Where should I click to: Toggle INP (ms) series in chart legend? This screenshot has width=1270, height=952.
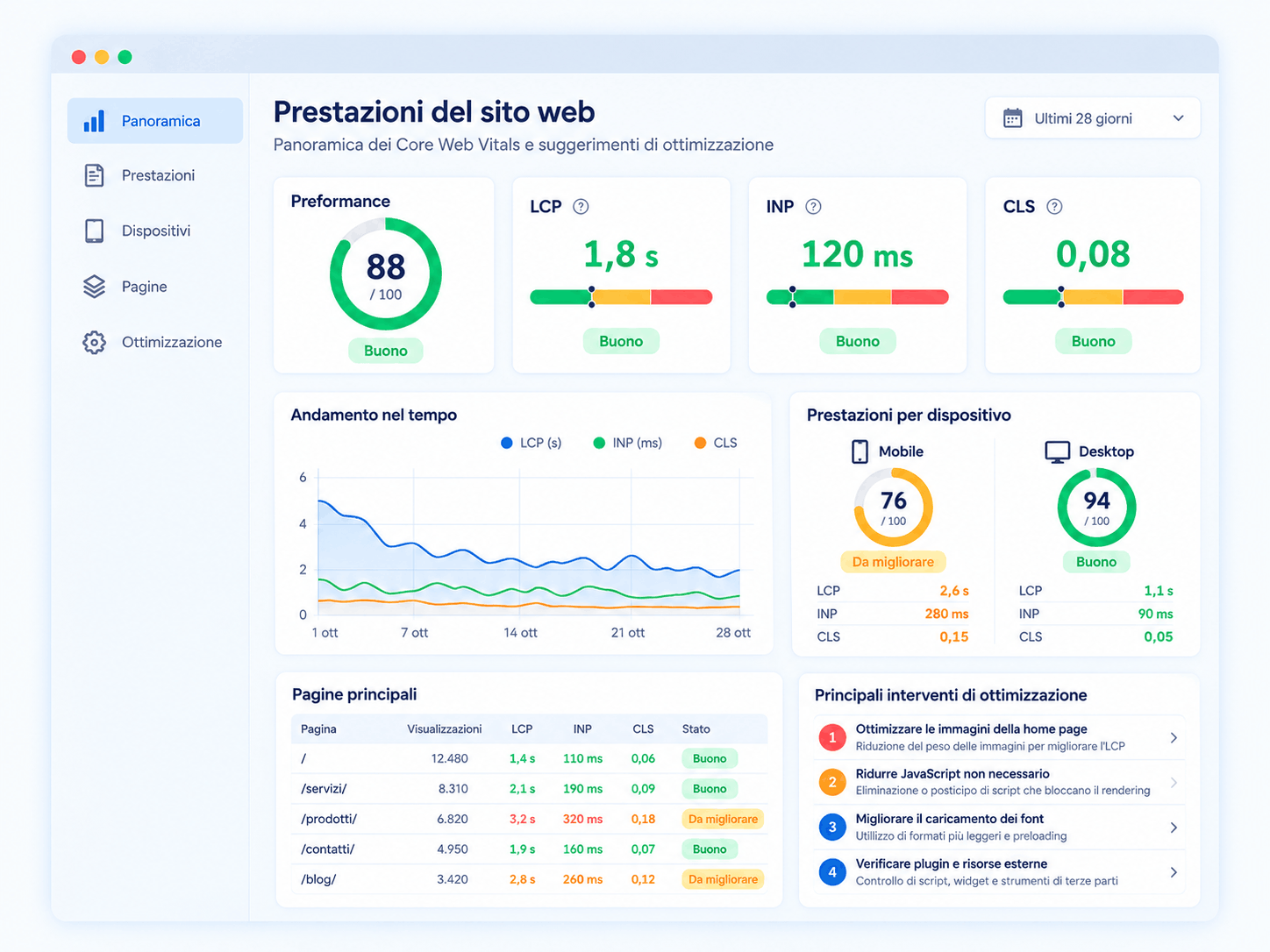point(627,443)
